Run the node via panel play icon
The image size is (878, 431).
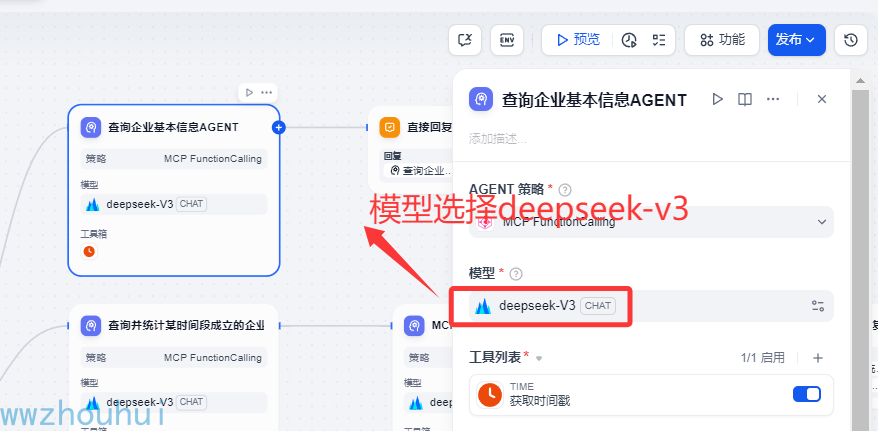click(717, 99)
